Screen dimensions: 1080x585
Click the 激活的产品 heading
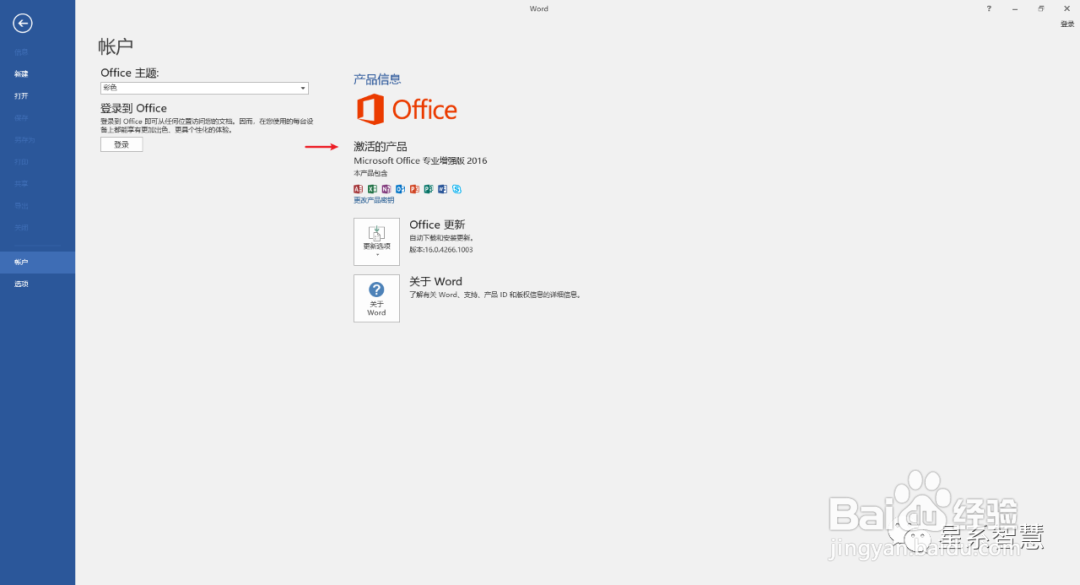[380, 146]
